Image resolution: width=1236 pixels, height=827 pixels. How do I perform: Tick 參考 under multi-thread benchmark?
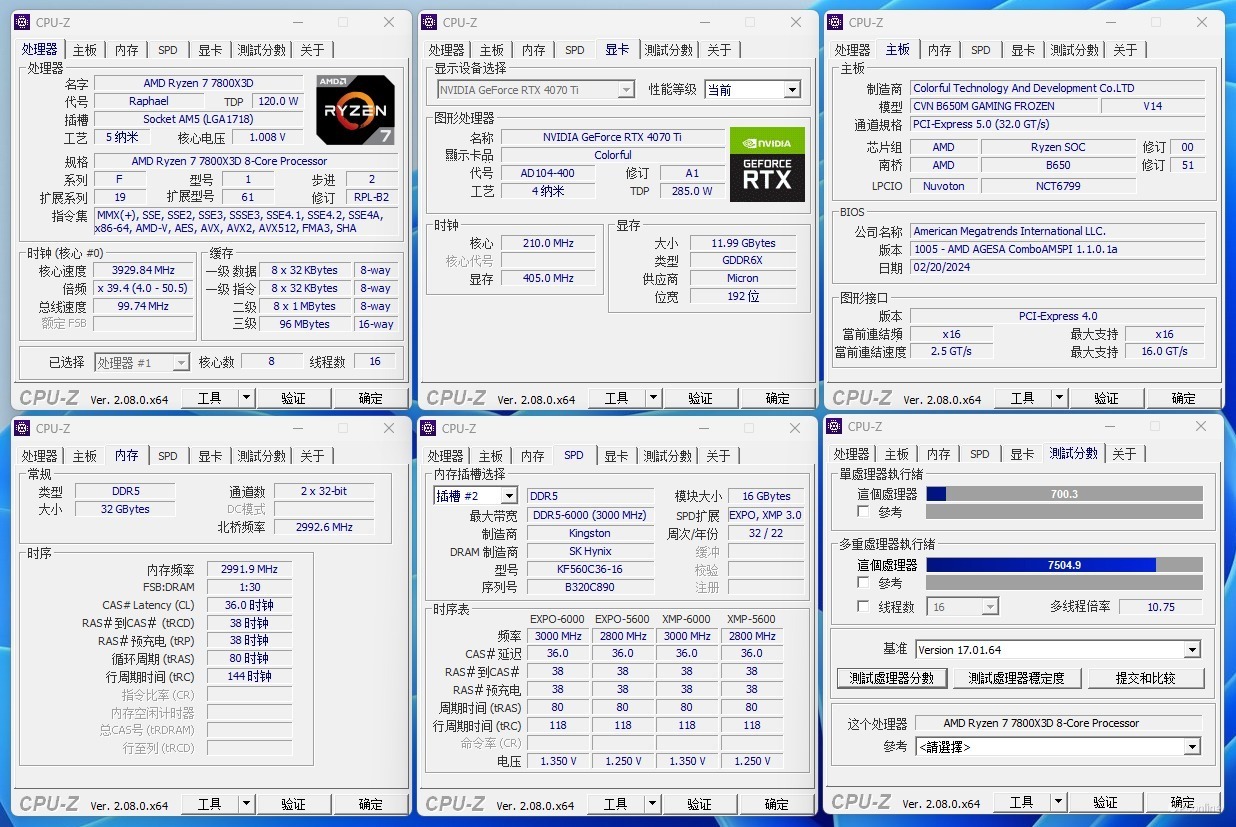point(864,582)
